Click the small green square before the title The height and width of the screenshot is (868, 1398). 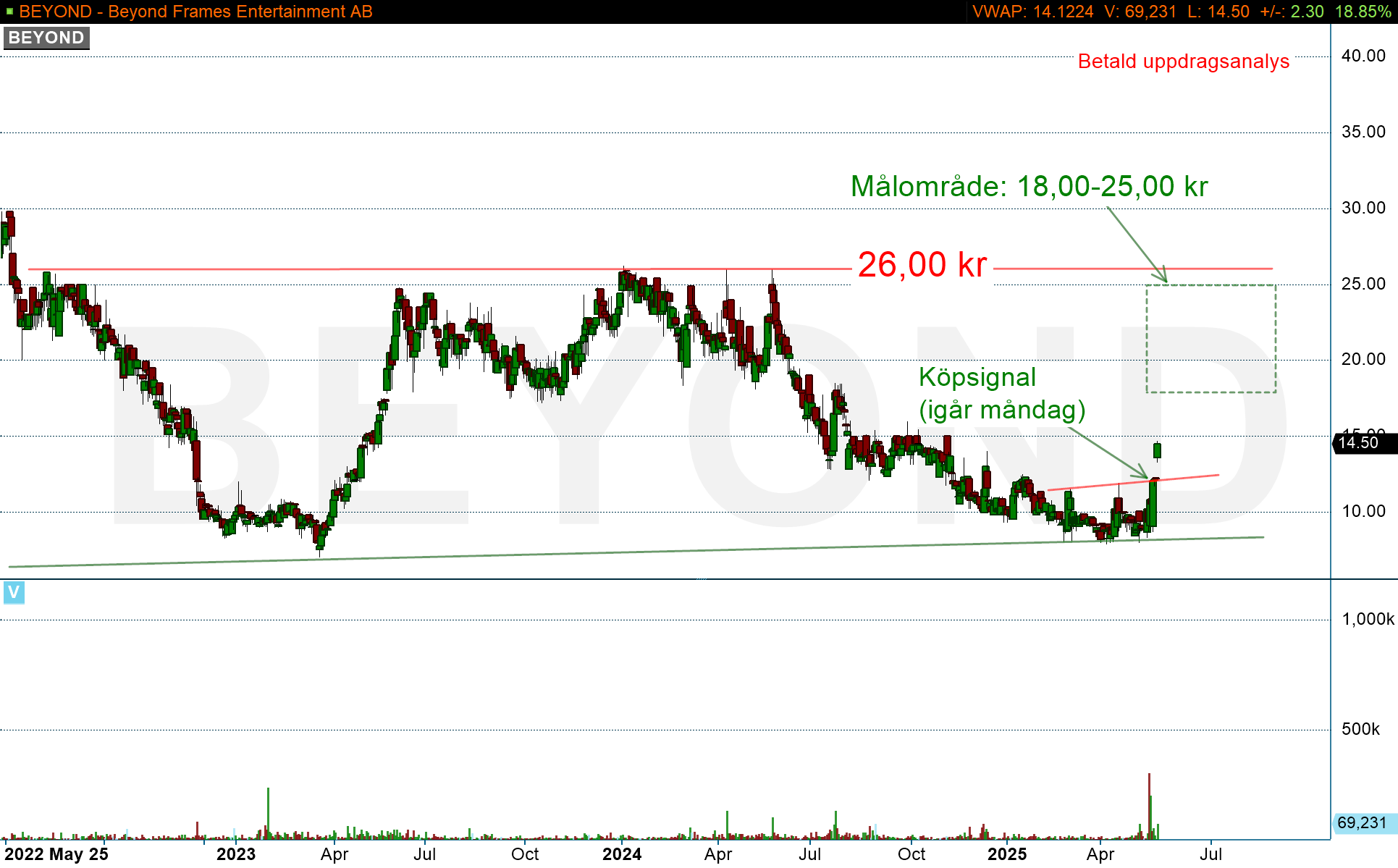9,12
